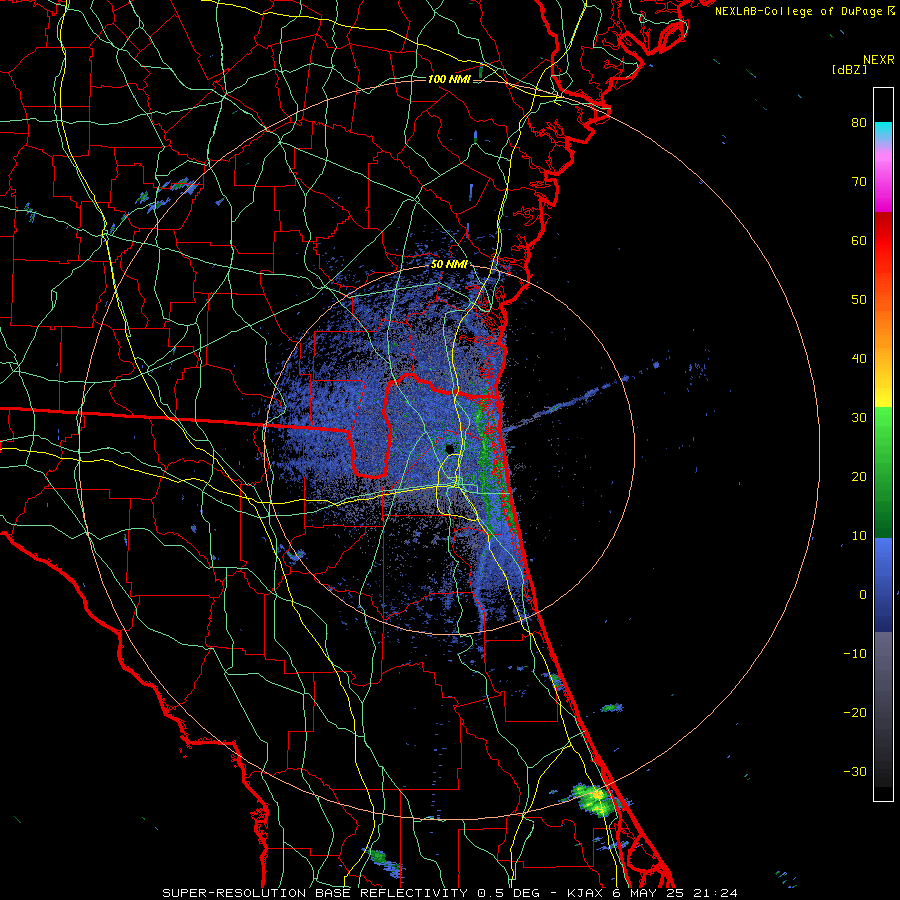Click the [dBZ] unit label
Screen dimensions: 900x900
coord(849,70)
